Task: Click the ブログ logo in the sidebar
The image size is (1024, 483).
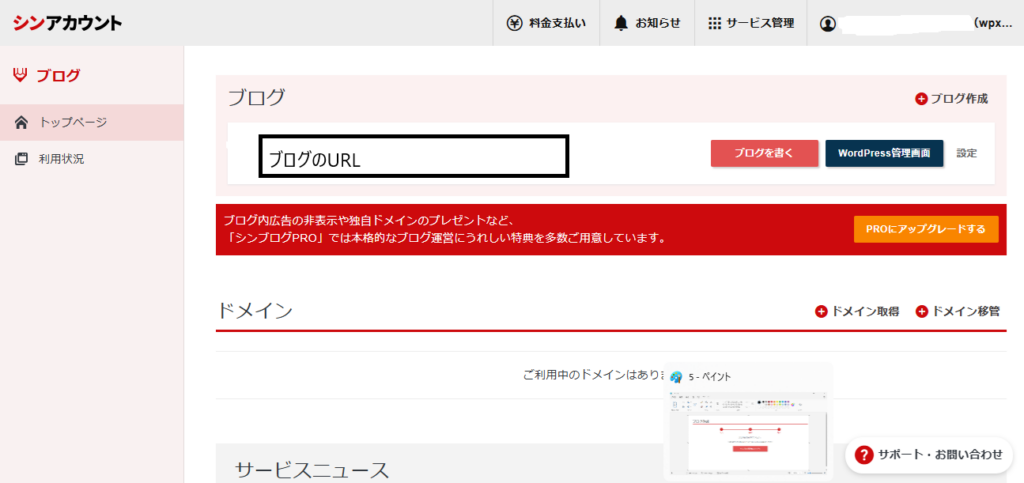Action: click(47, 75)
